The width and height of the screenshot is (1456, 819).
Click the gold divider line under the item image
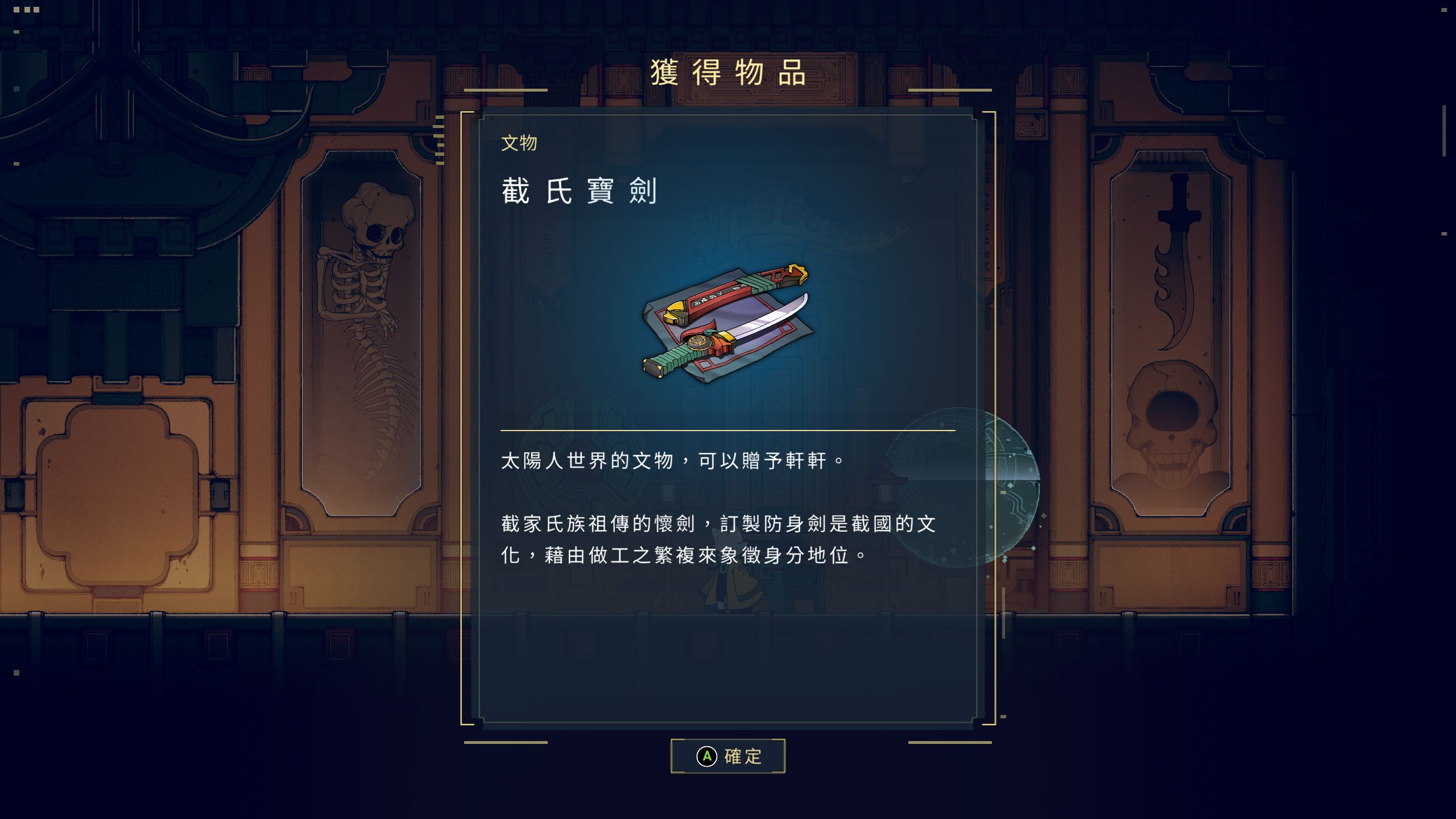click(728, 431)
